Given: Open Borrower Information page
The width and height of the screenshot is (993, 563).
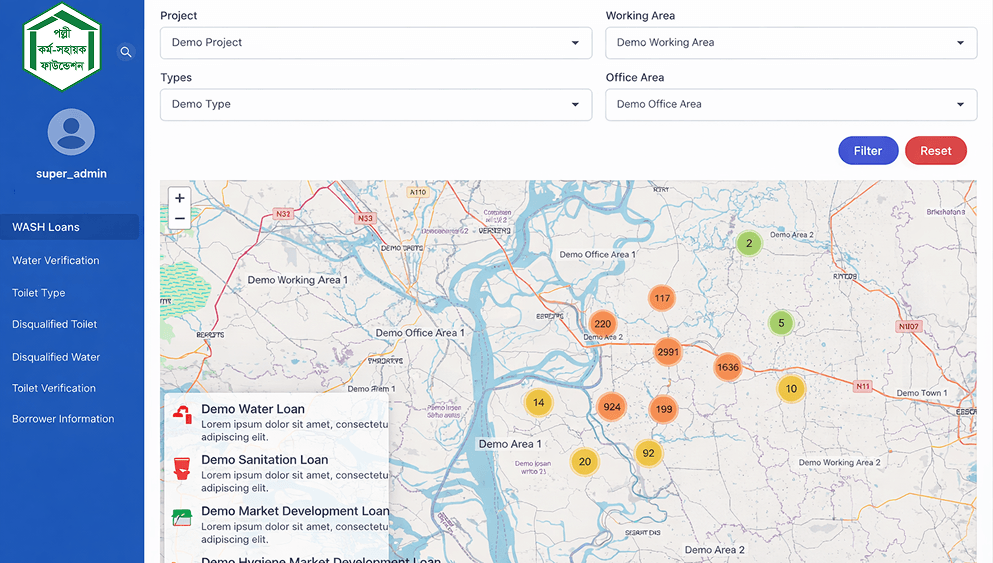Looking at the screenshot, I should click(63, 419).
